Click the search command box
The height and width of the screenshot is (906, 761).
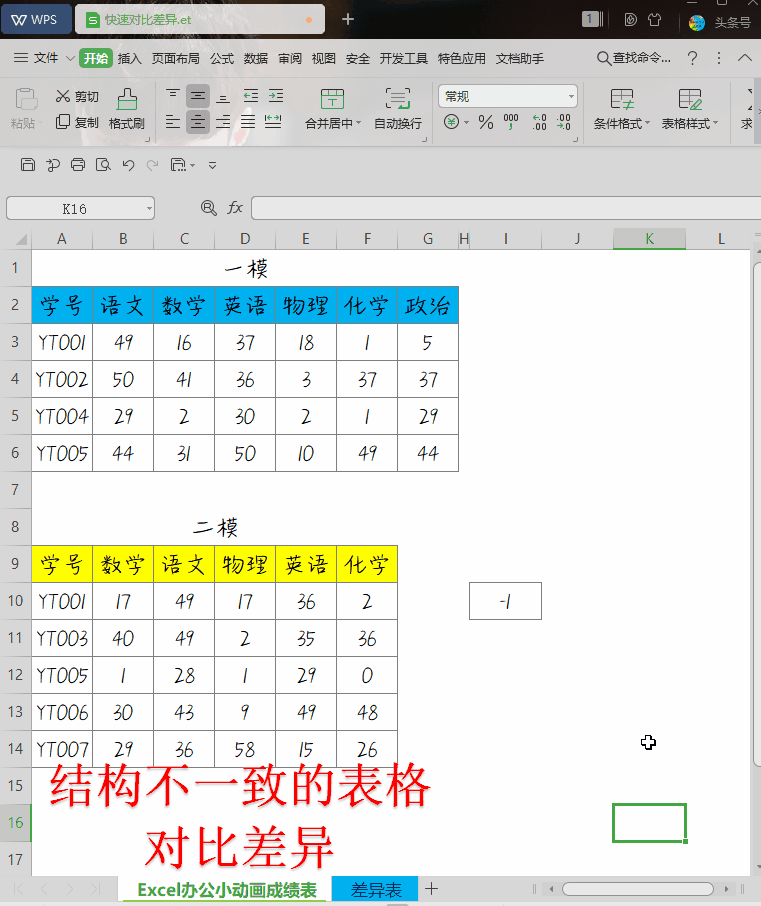(634, 58)
